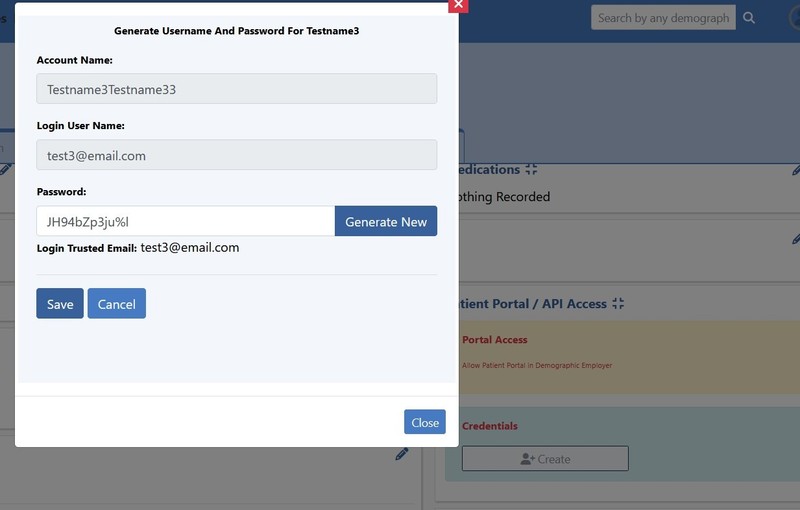Close the modal with the red X
Screen dimensions: 800x510
point(458,5)
